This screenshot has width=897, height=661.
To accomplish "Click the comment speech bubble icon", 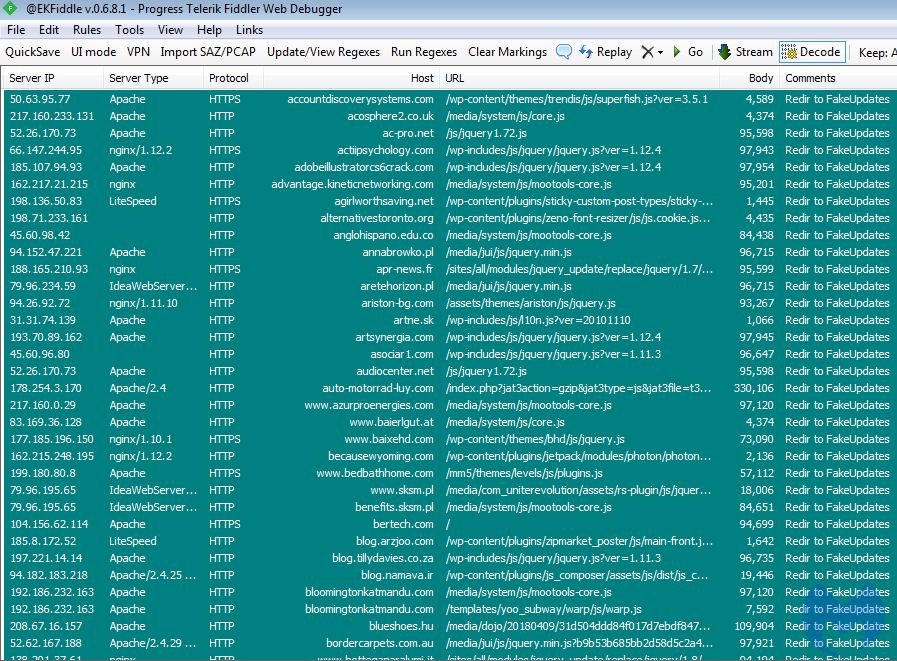I will pyautogui.click(x=564, y=52).
